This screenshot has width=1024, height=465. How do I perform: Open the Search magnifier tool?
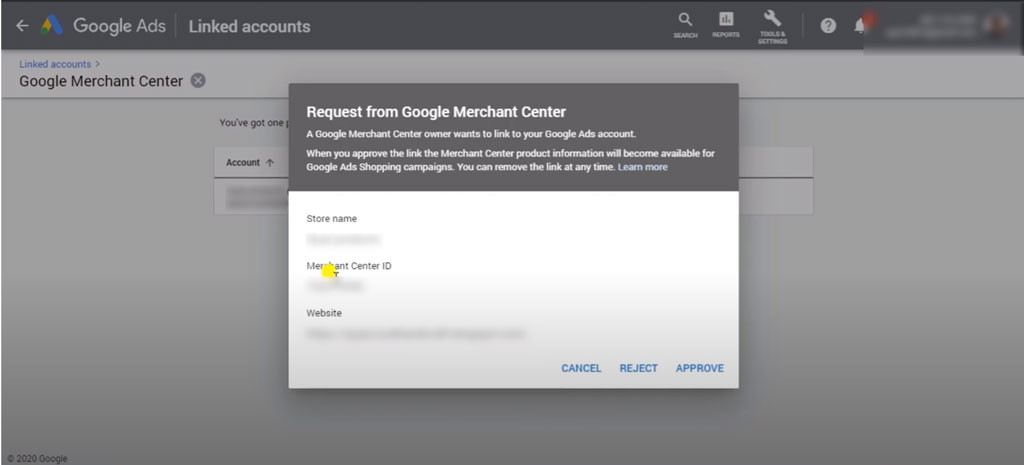coord(685,25)
